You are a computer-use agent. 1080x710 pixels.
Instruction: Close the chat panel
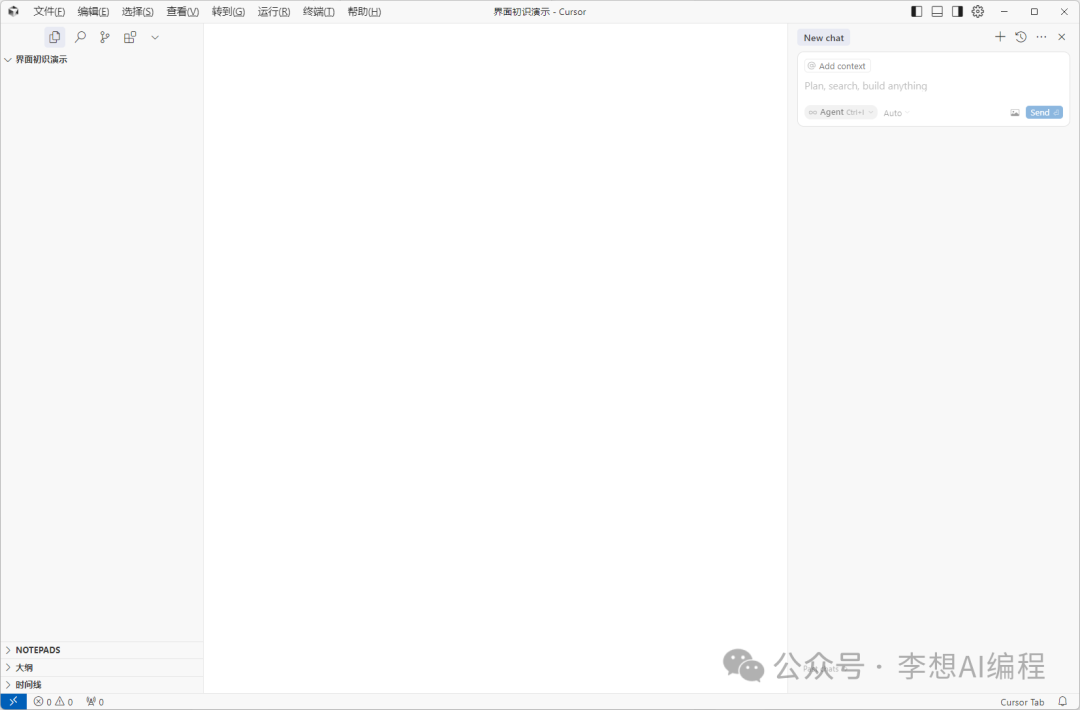(1061, 36)
